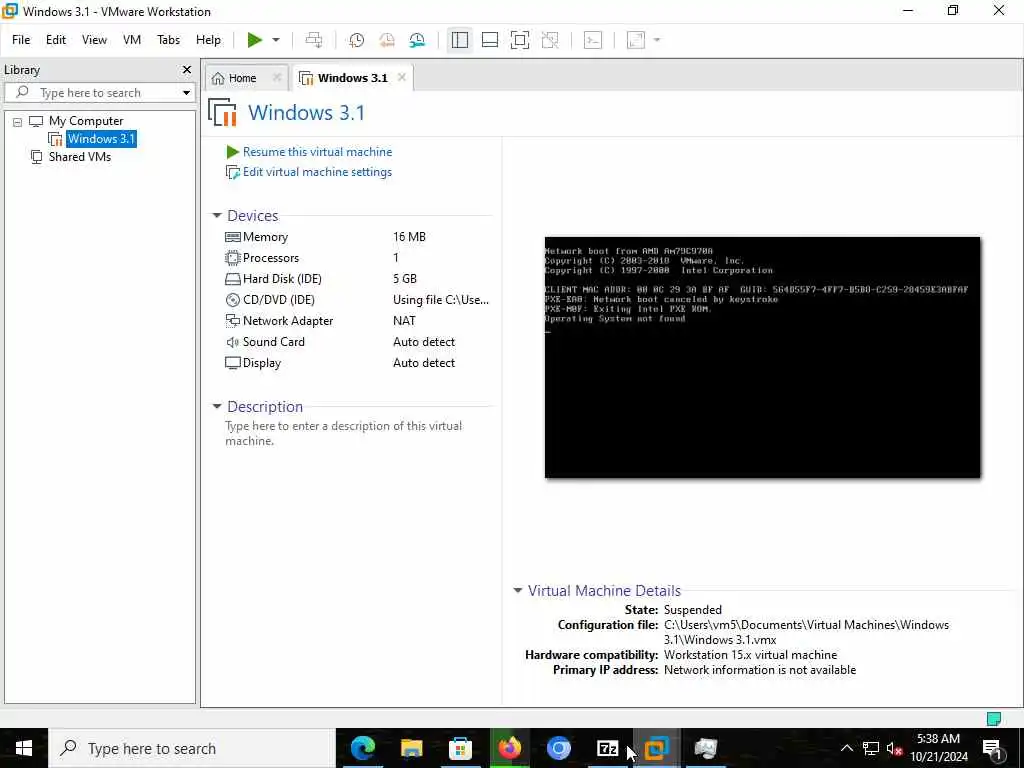1024x768 pixels.
Task: Click the Suspended state value
Action: (x=693, y=610)
